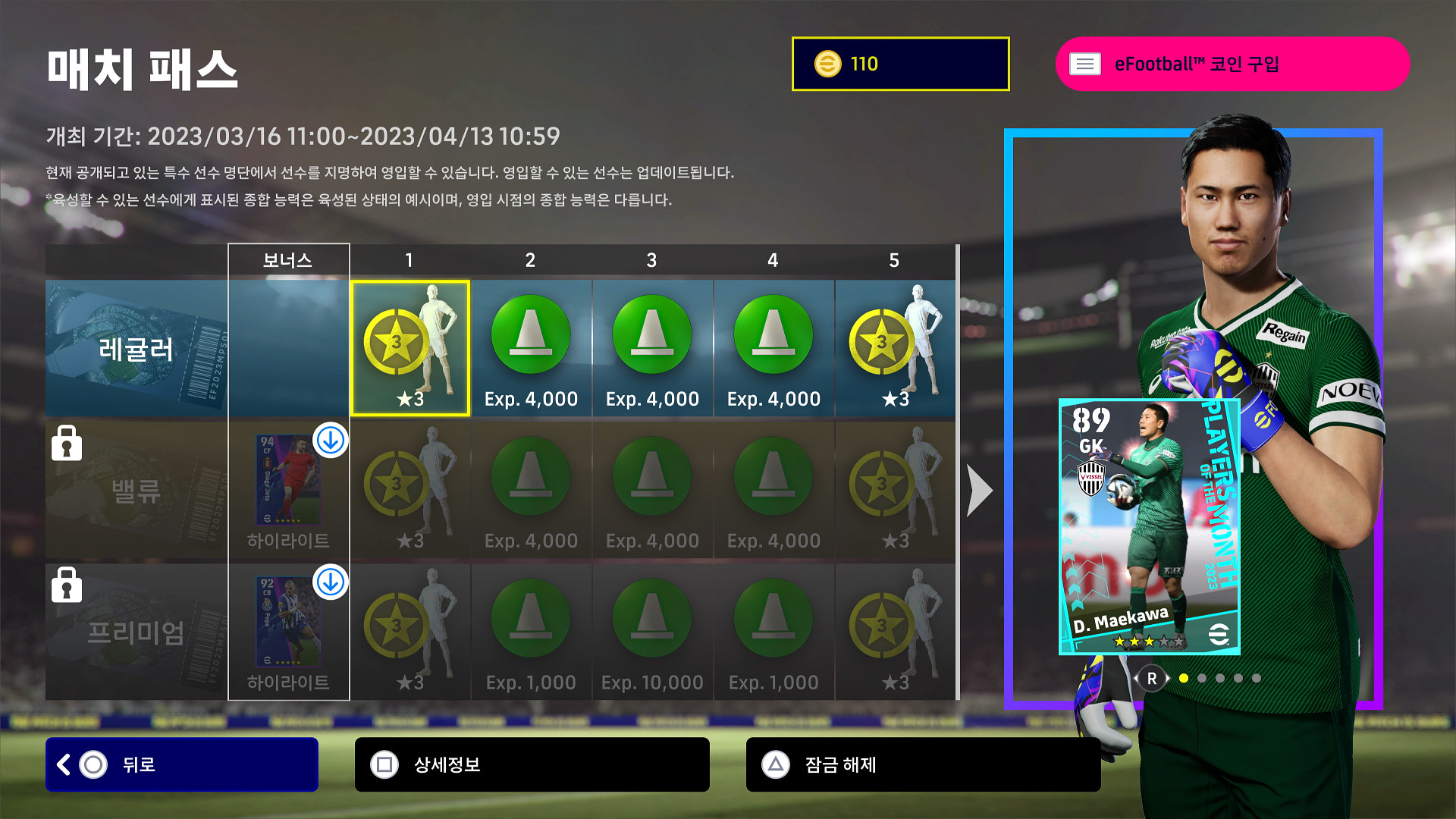Click the R stick carousel switcher below the card

pyautogui.click(x=1152, y=679)
